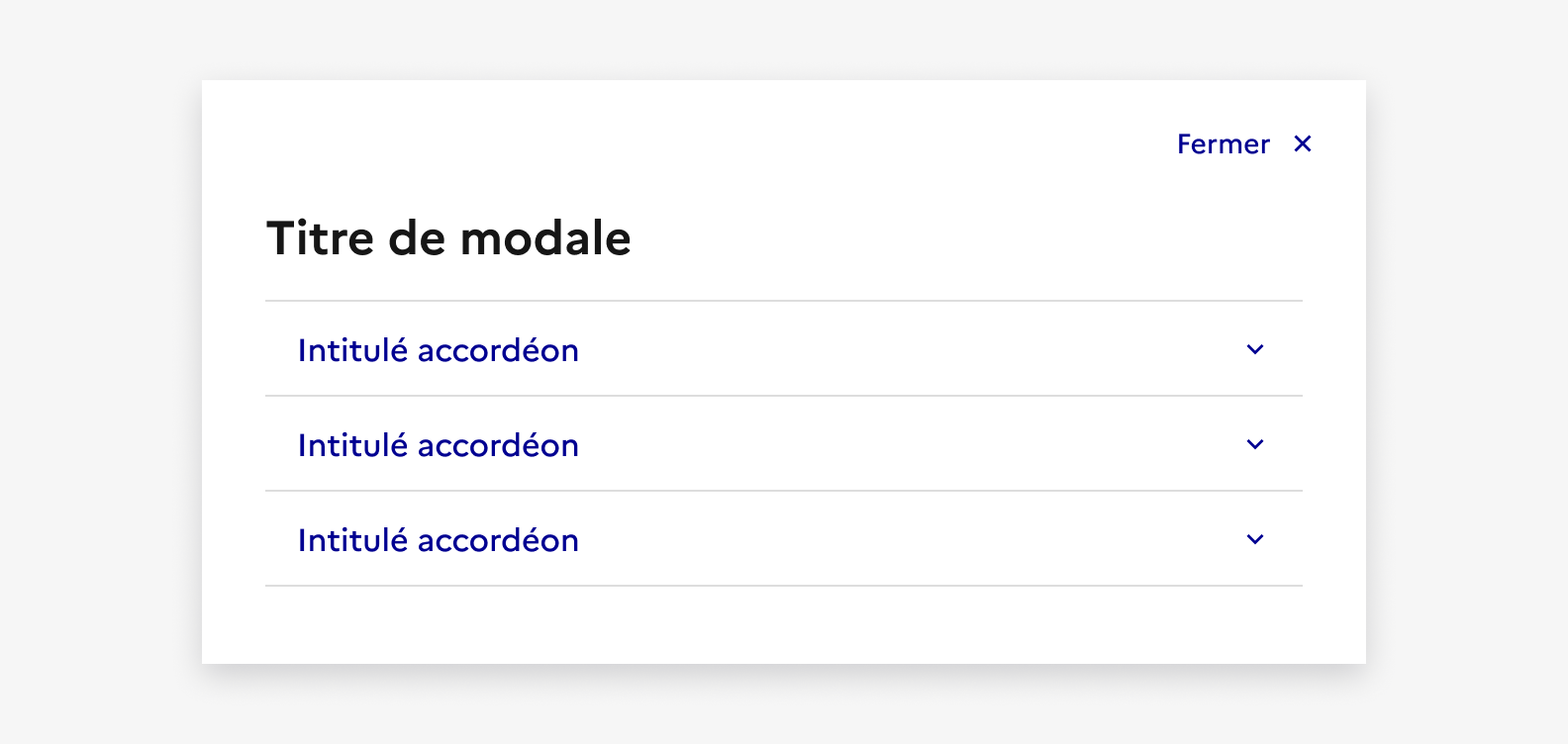The width and height of the screenshot is (1568, 744).
Task: Click the Titre de modale heading
Action: pyautogui.click(x=448, y=238)
